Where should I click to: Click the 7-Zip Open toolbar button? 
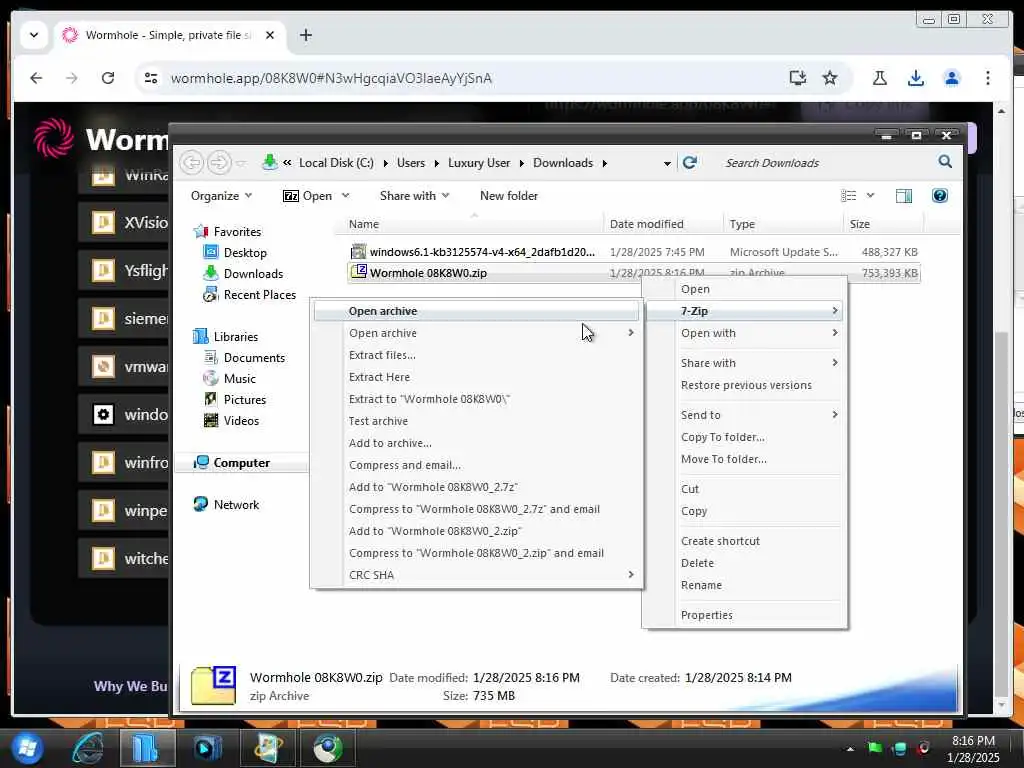coord(308,196)
